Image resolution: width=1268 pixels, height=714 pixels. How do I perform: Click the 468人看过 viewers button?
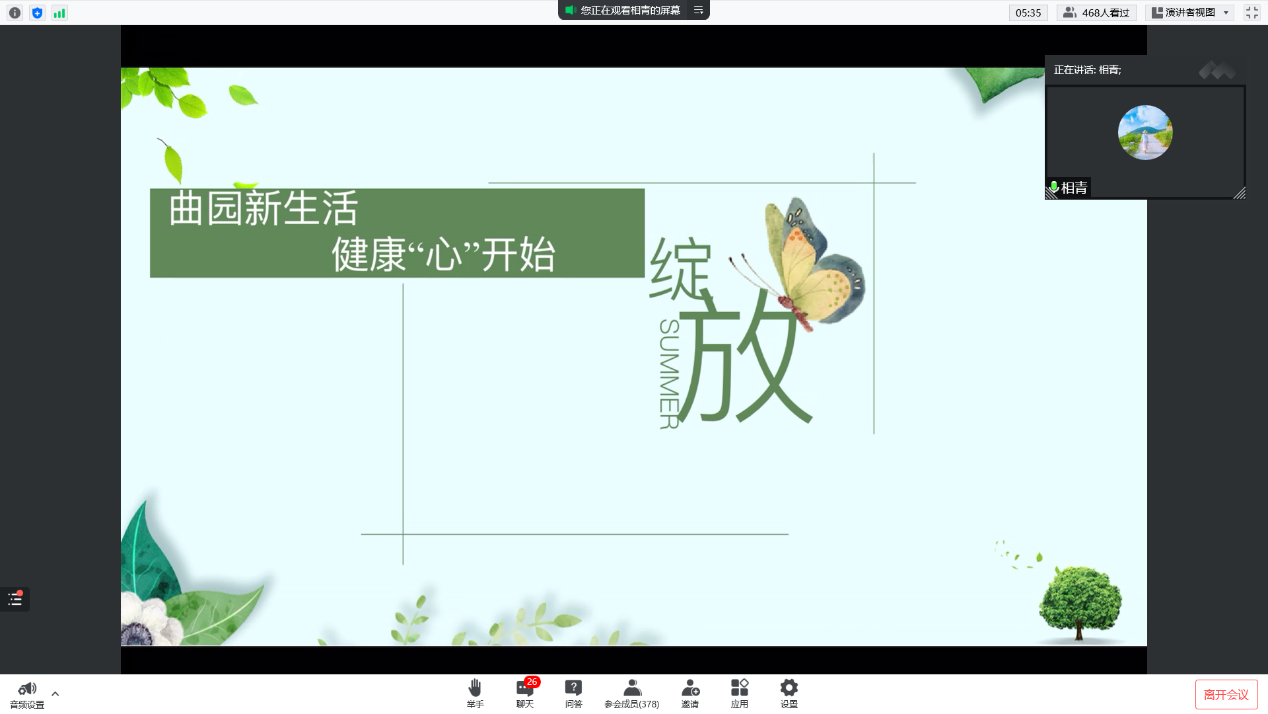click(1097, 13)
